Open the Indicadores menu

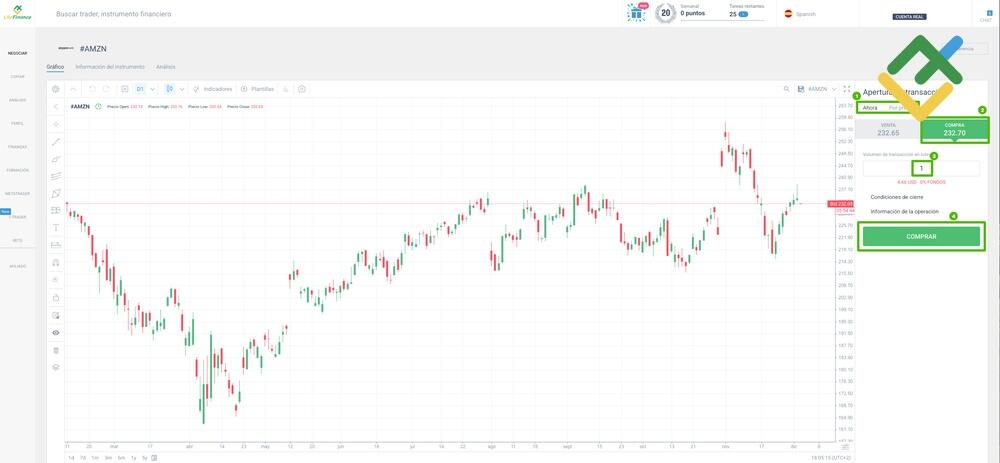coord(212,89)
